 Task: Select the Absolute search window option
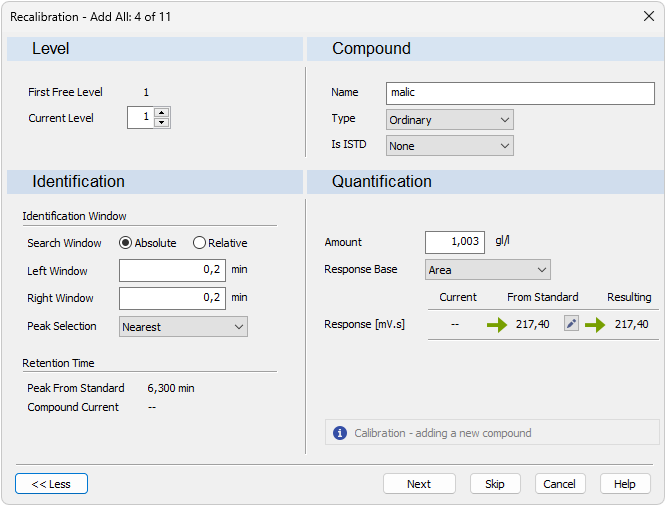126,243
